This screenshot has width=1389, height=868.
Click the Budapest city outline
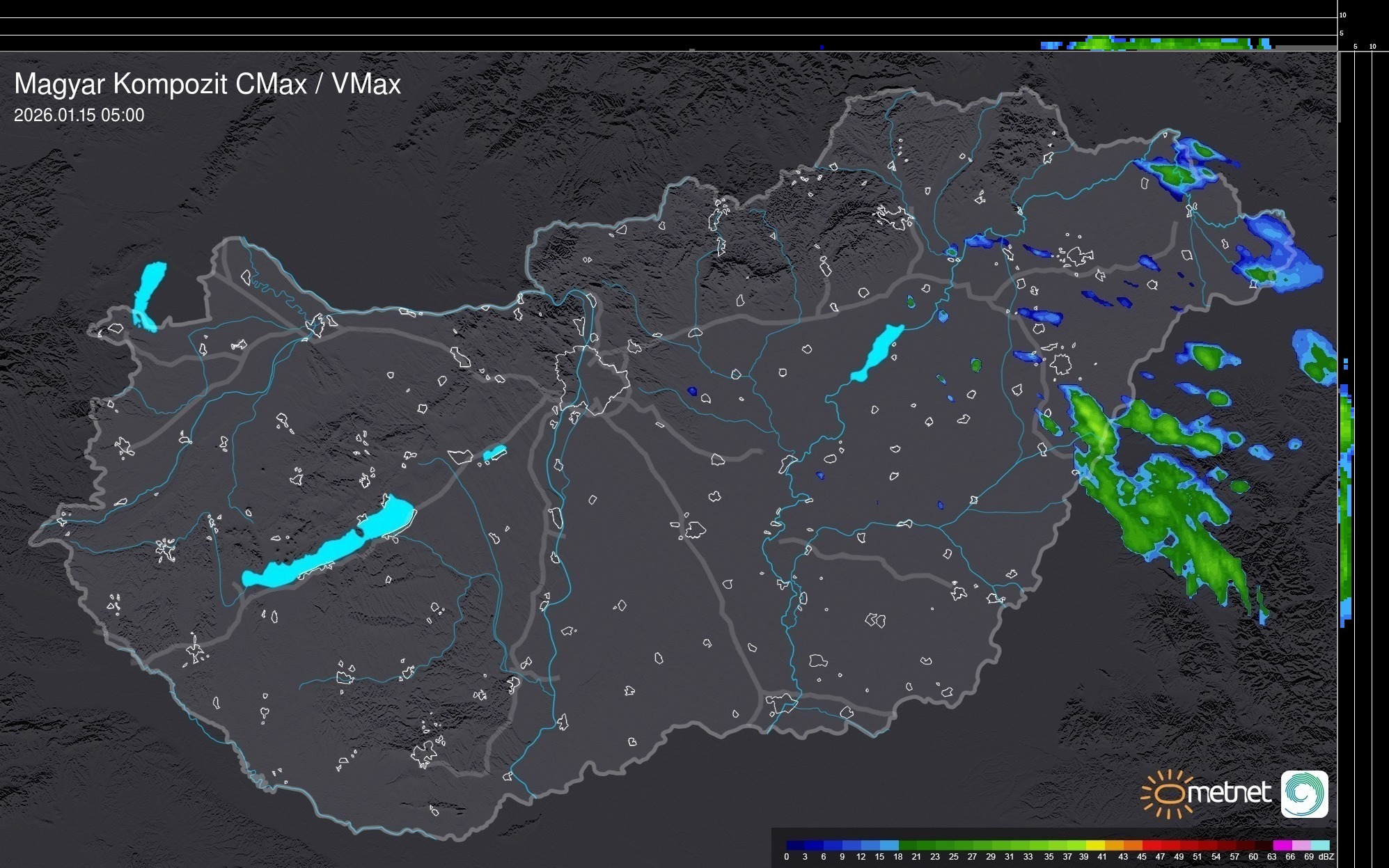click(x=592, y=379)
